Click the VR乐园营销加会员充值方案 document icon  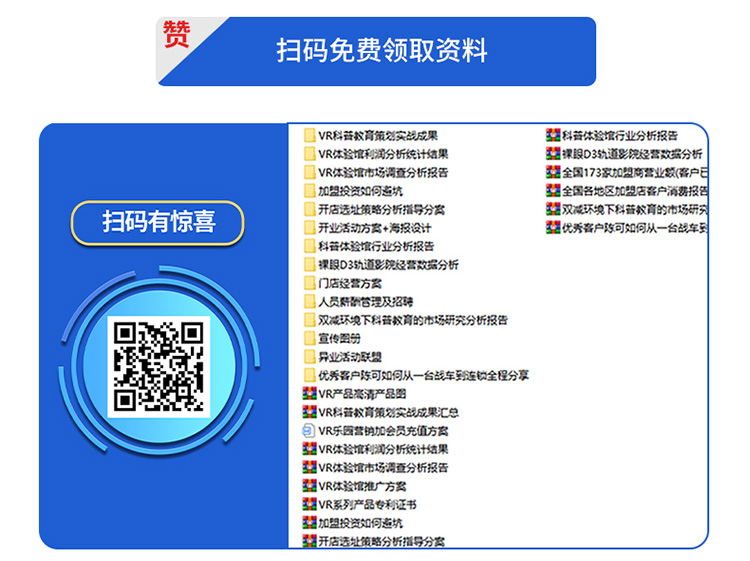pyautogui.click(x=309, y=431)
